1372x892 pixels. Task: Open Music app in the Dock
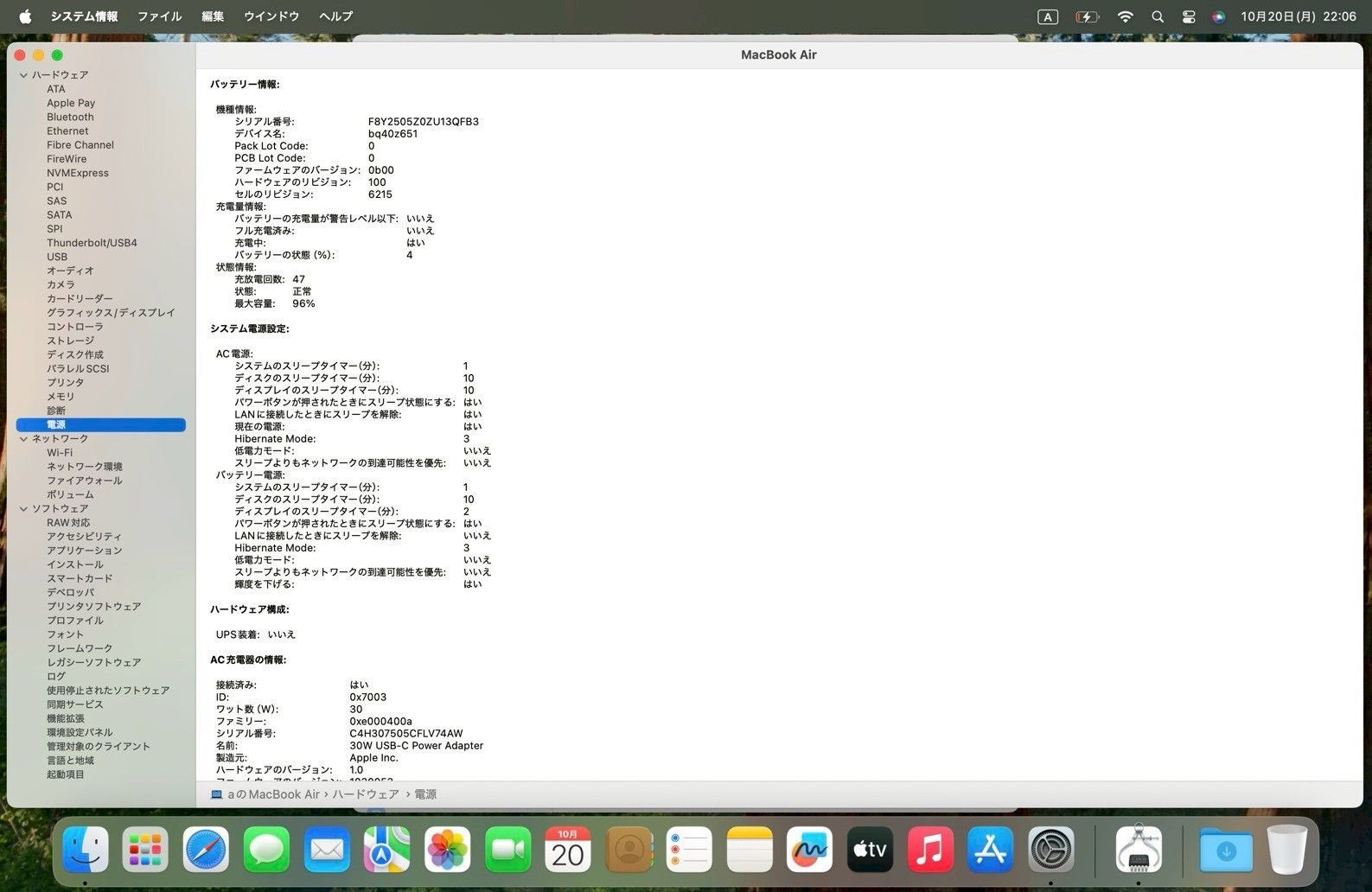pos(930,850)
